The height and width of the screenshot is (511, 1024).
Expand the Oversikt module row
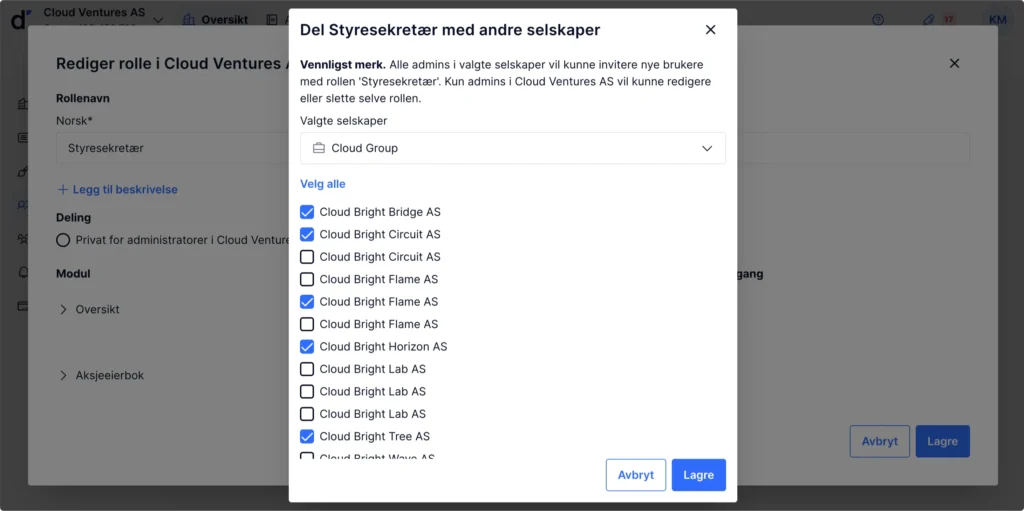tap(64, 310)
